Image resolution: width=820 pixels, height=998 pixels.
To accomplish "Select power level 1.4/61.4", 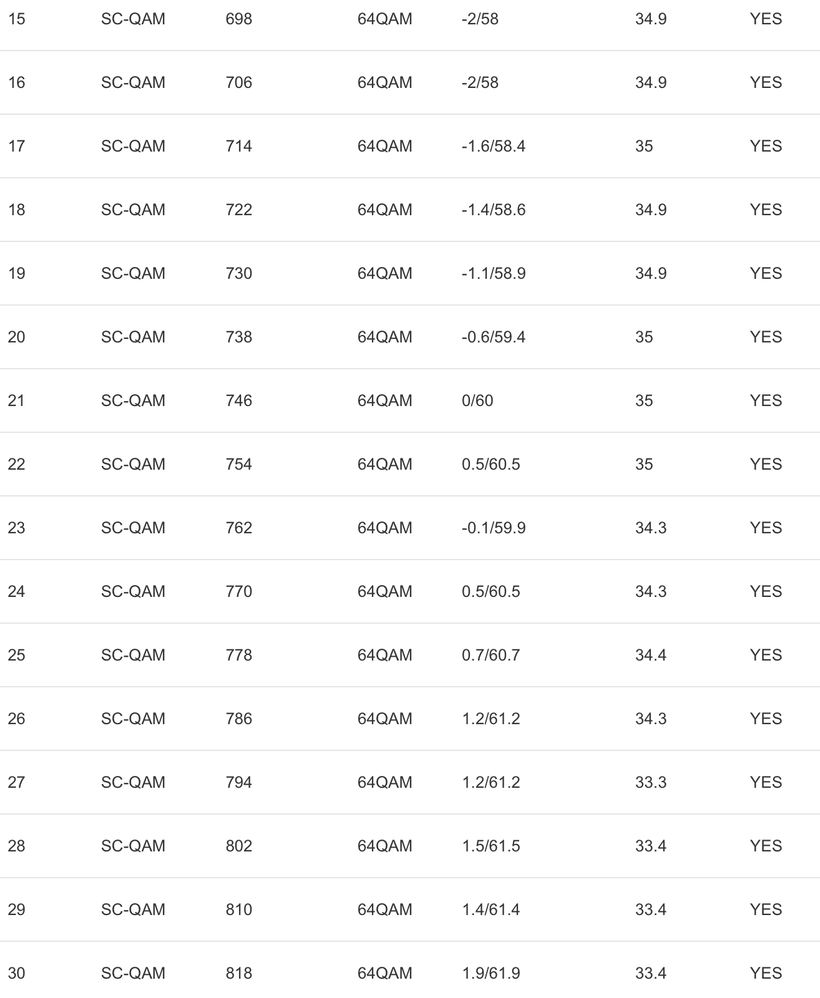I will [x=491, y=910].
